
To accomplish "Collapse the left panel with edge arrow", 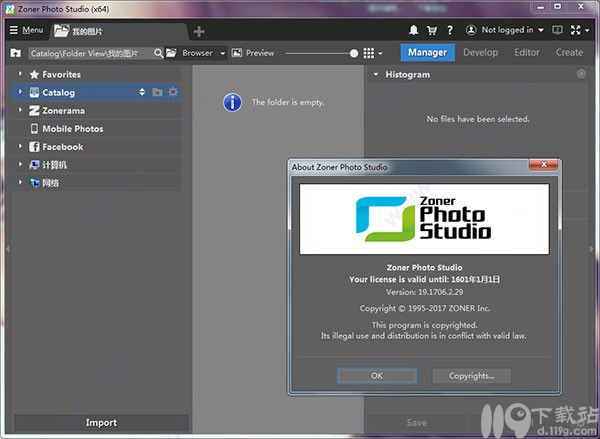I will (x=8, y=249).
